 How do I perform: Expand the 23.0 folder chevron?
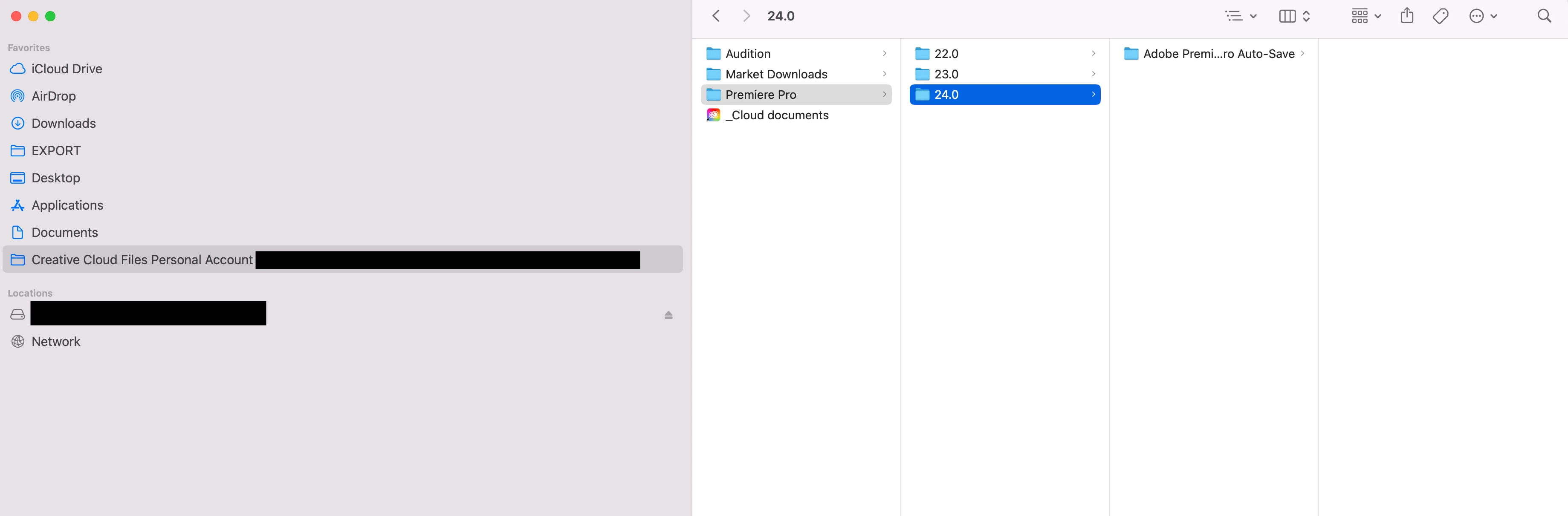coord(1093,74)
